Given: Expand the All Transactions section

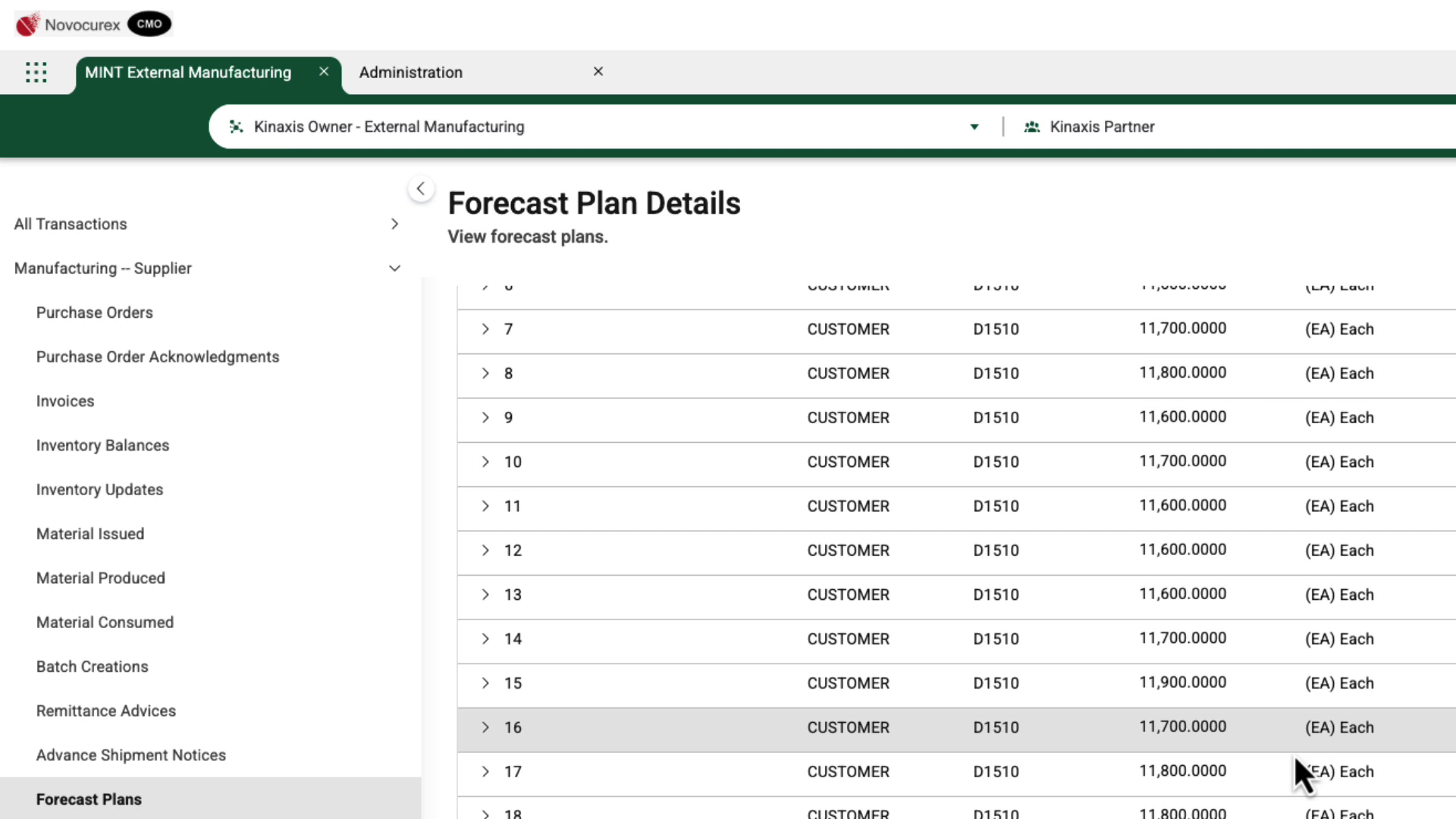Looking at the screenshot, I should [394, 224].
